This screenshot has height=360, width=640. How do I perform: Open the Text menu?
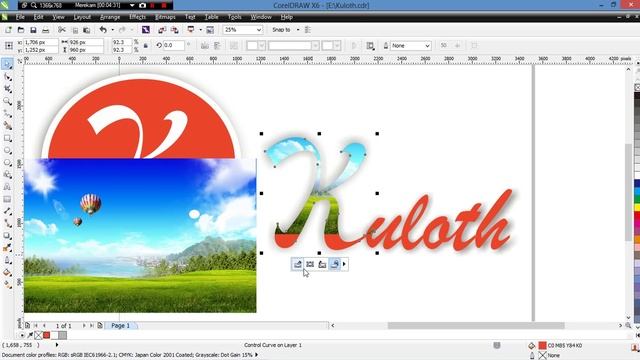pos(190,17)
